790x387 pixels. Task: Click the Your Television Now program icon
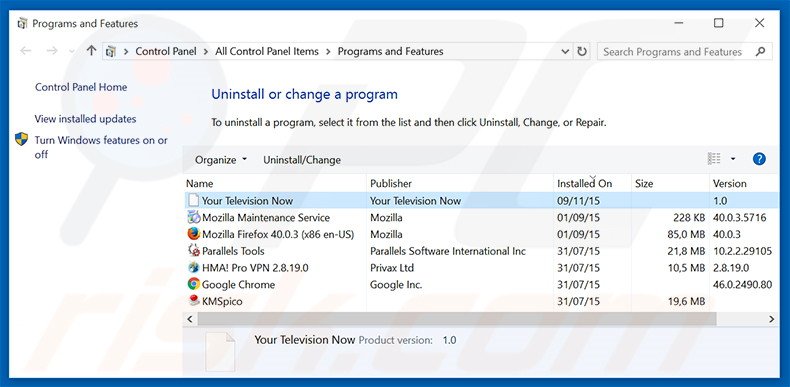(x=193, y=201)
